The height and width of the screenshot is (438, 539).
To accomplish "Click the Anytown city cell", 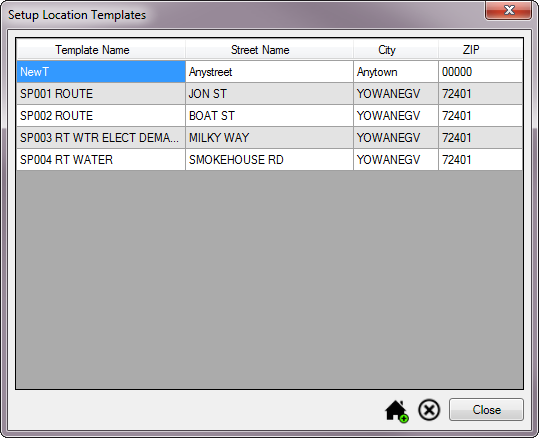I will pyautogui.click(x=396, y=72).
